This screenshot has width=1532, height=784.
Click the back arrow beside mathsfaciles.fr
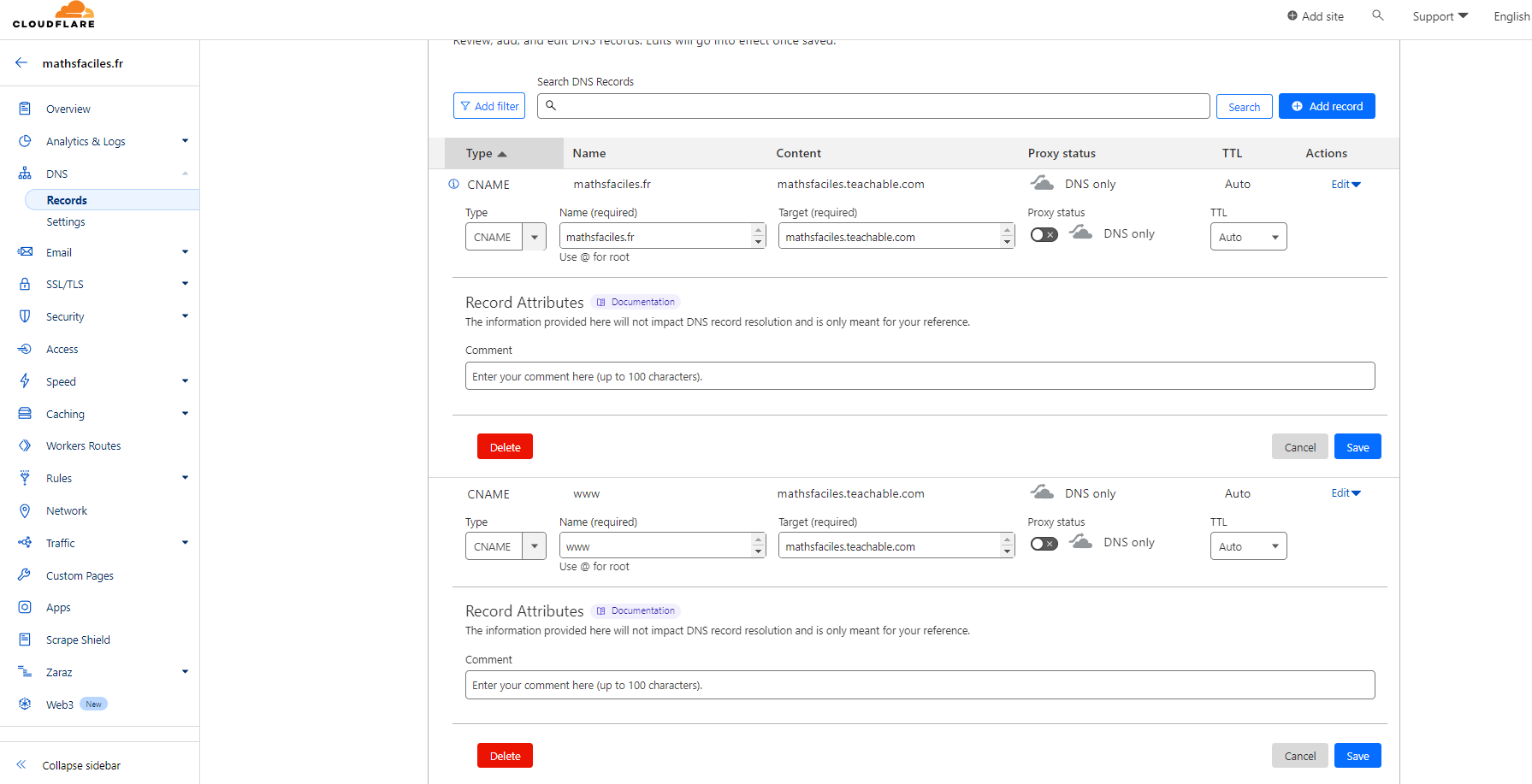[x=21, y=63]
